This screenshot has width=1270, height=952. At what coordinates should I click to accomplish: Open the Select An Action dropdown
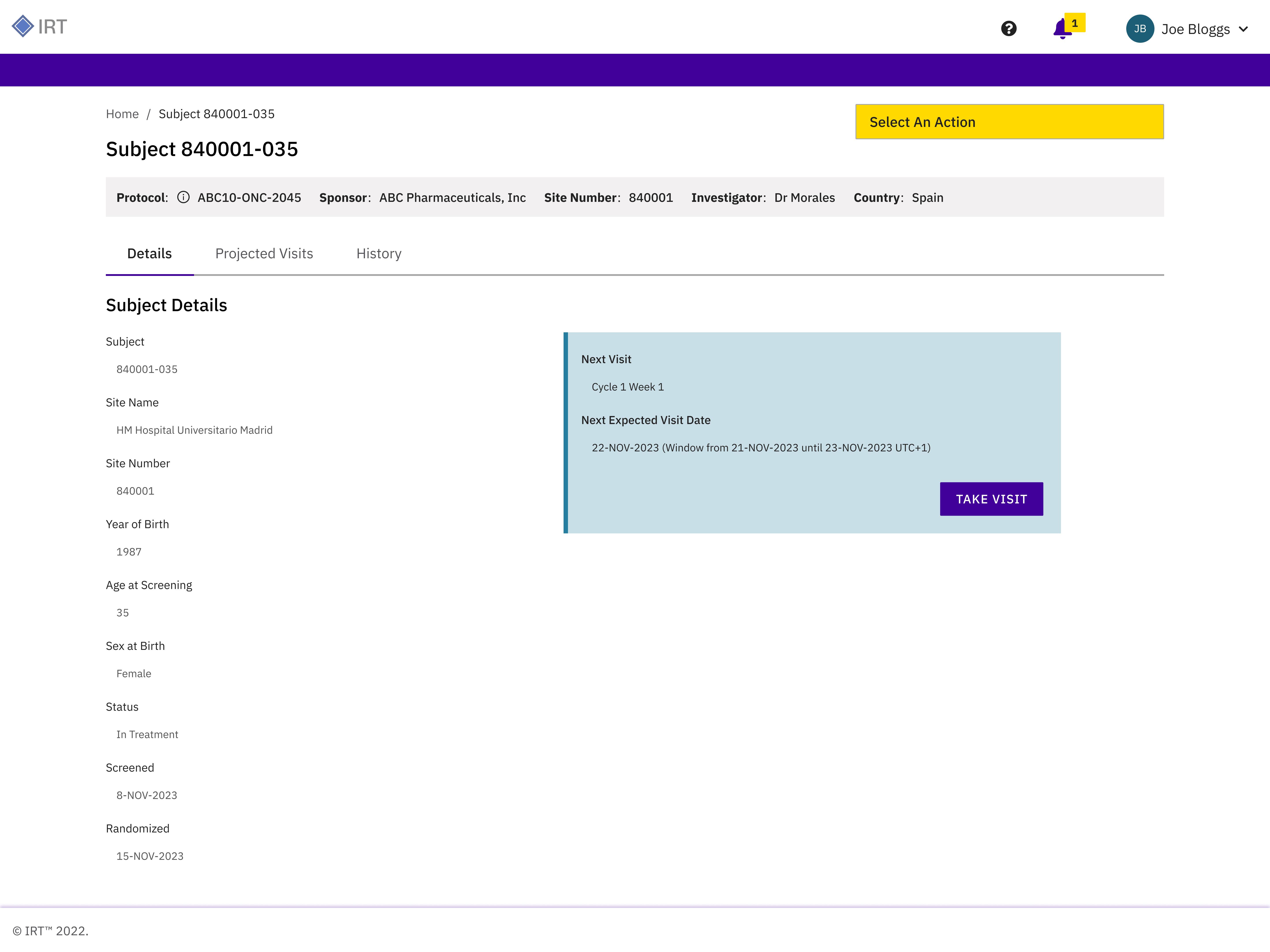[x=1009, y=122]
